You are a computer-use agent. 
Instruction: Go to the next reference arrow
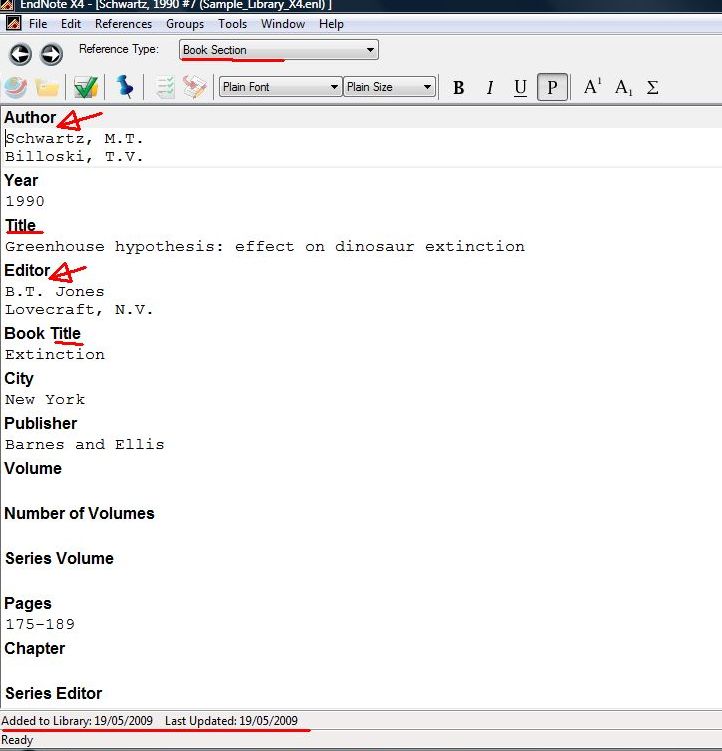point(51,54)
